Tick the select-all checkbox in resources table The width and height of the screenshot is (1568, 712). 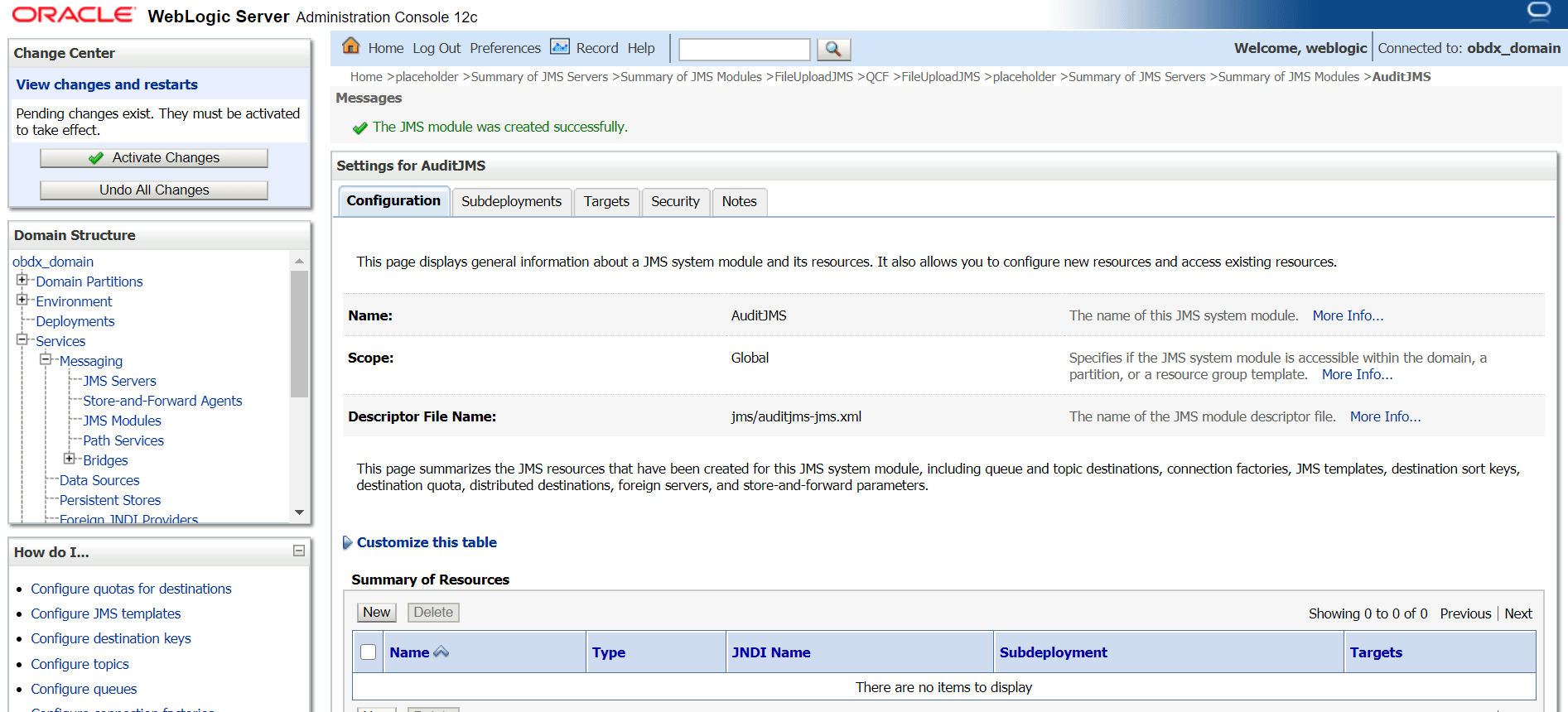pos(369,652)
